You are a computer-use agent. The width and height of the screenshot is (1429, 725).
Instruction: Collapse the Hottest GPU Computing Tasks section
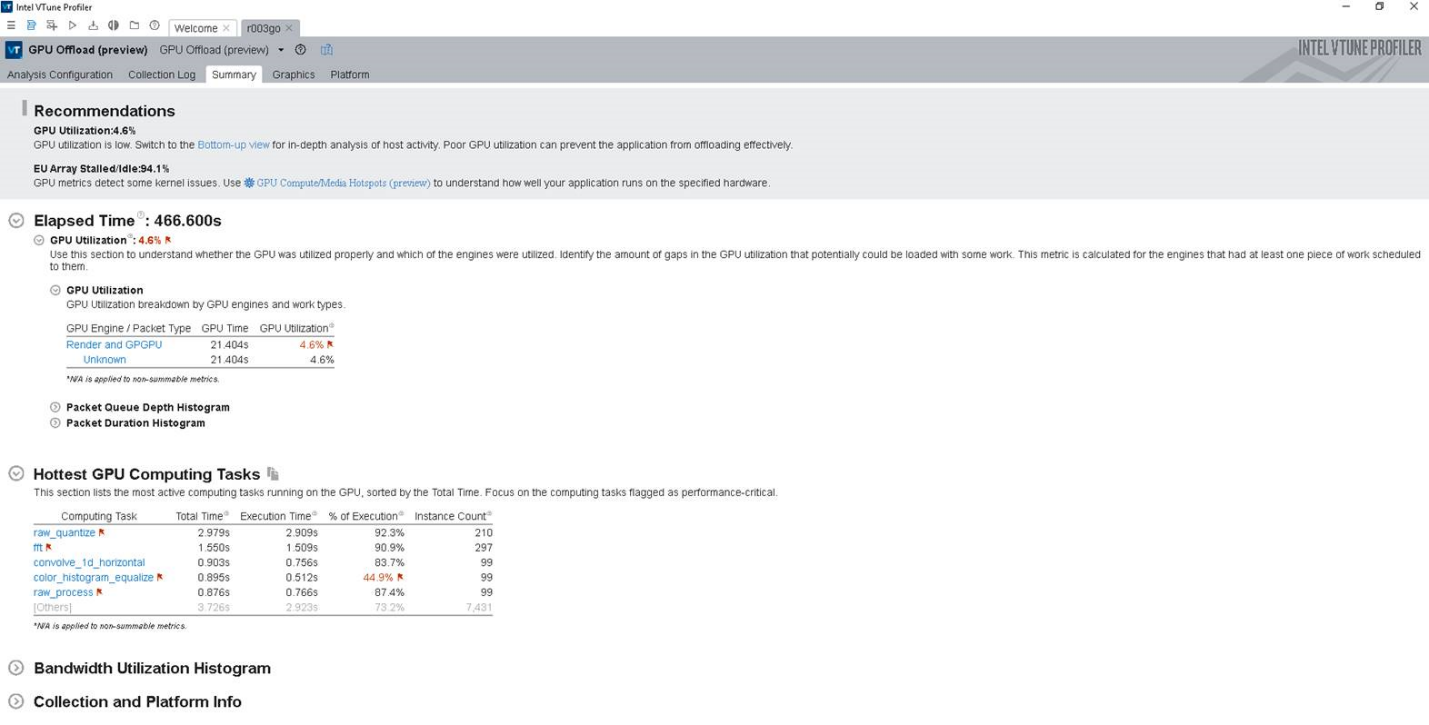[x=16, y=475]
